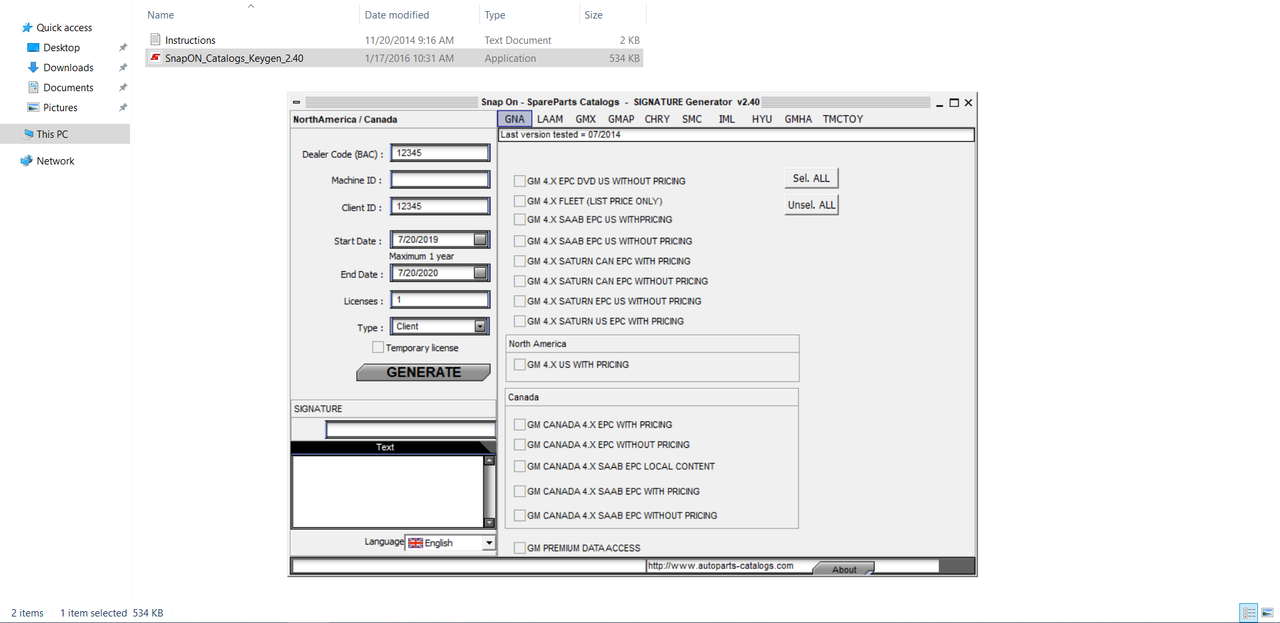Click the Downloads arrow icon in sidebar
This screenshot has height=623, width=1280.
[33, 68]
